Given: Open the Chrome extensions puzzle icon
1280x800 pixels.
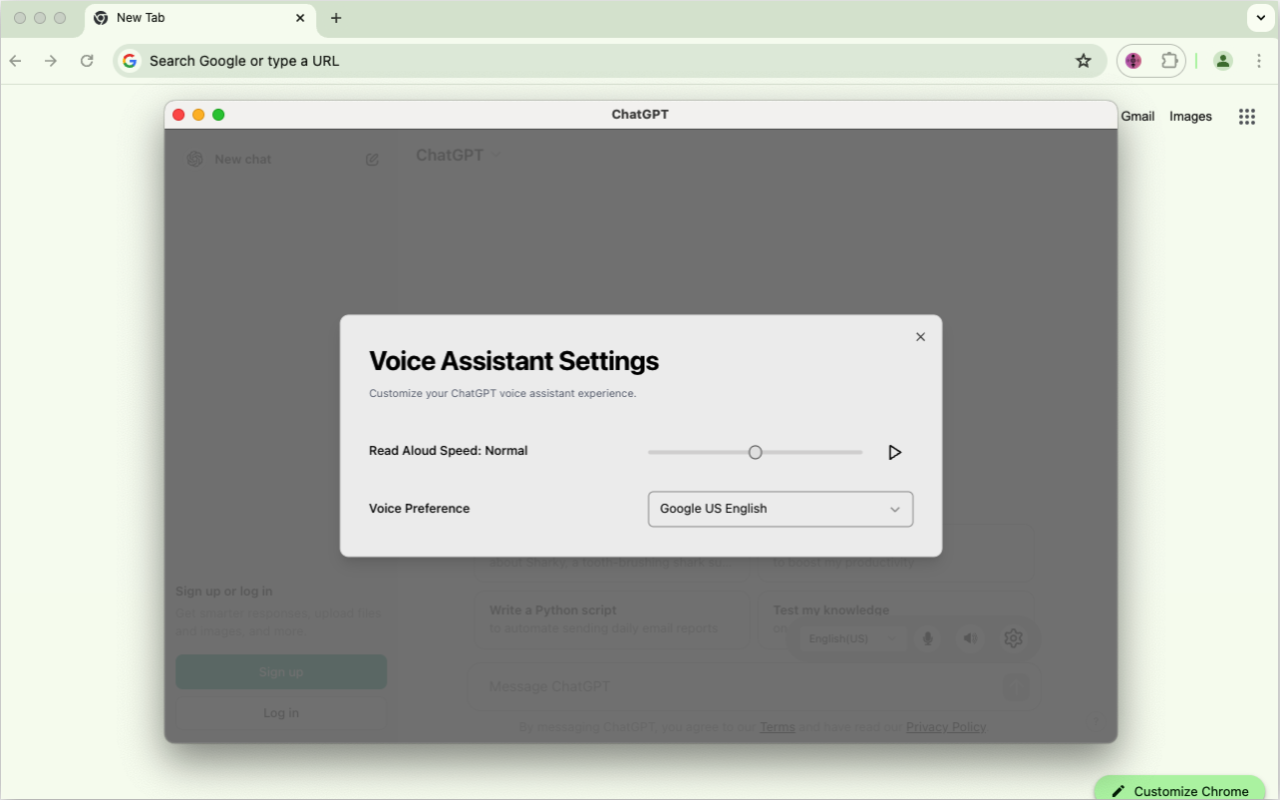Looking at the screenshot, I should click(x=1169, y=61).
